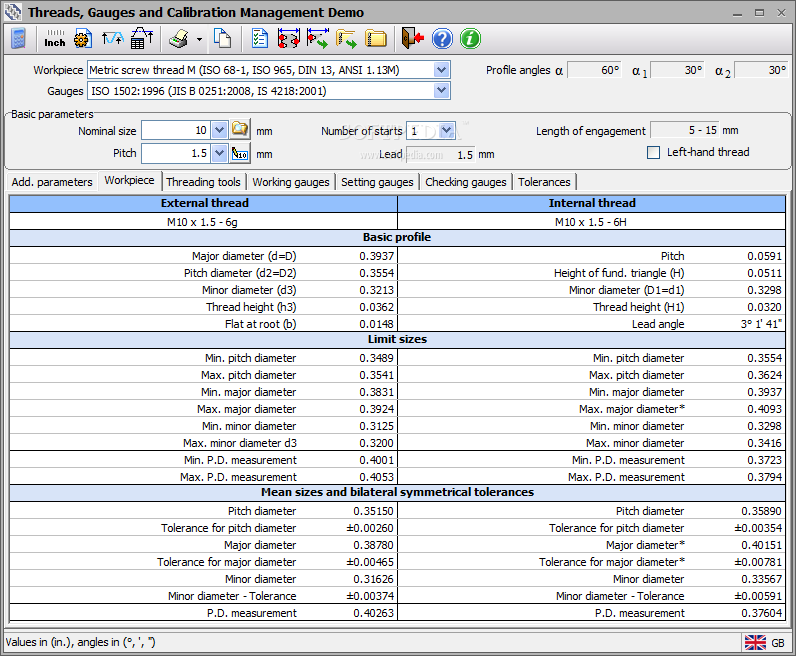Select the ±0.00260 pitch tolerance value
The width and height of the screenshot is (796, 656).
[370, 528]
